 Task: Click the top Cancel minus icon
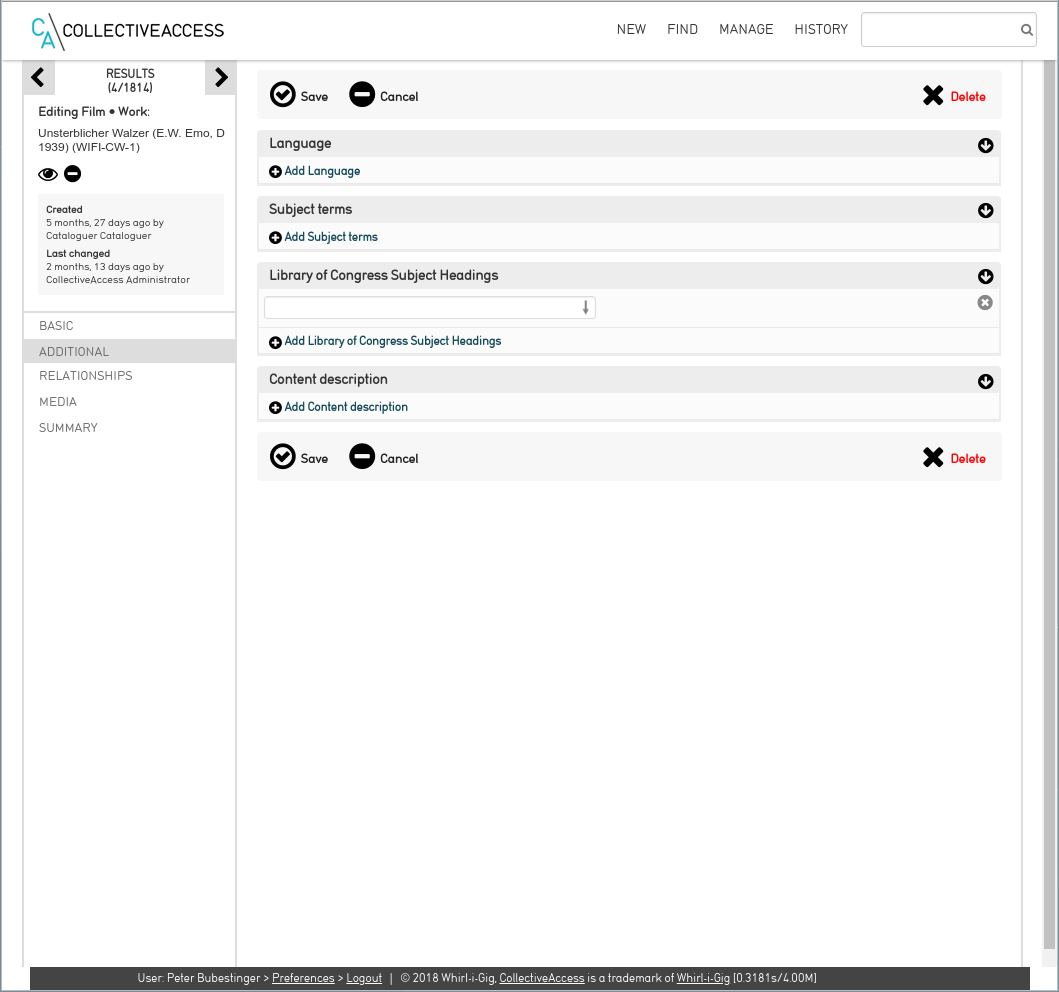point(362,95)
